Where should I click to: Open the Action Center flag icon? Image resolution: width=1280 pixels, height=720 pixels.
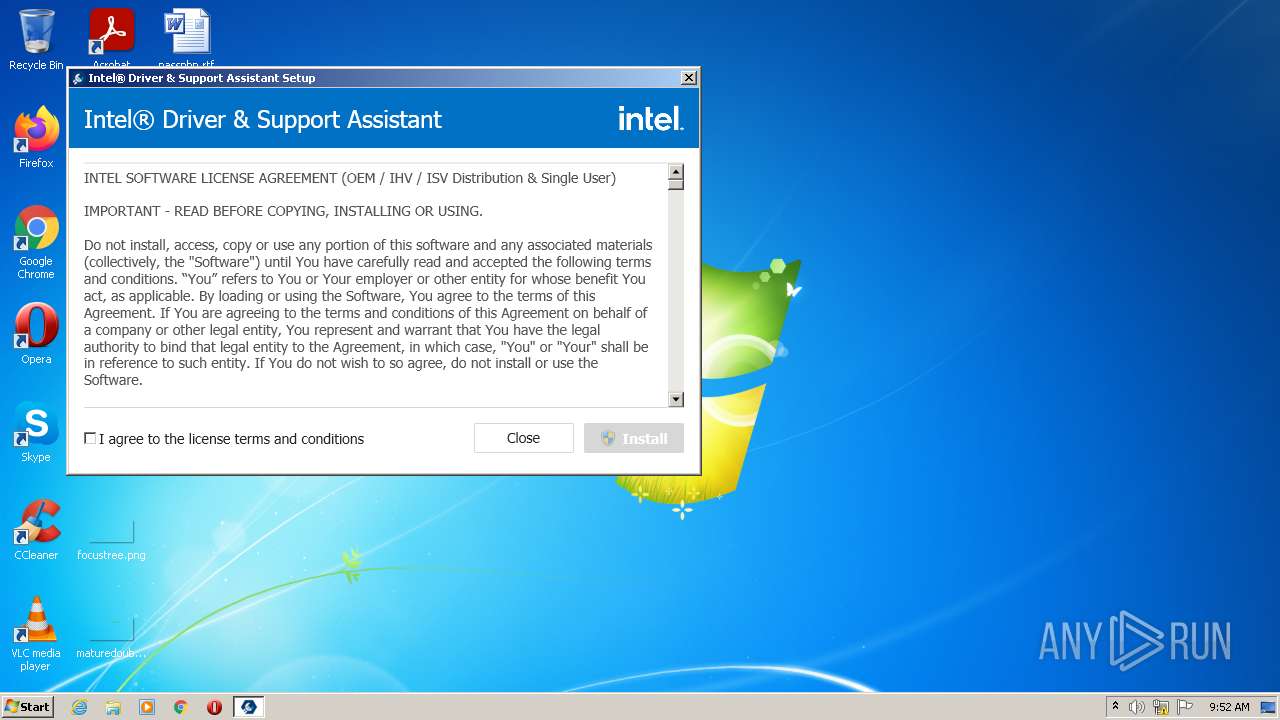(1185, 707)
